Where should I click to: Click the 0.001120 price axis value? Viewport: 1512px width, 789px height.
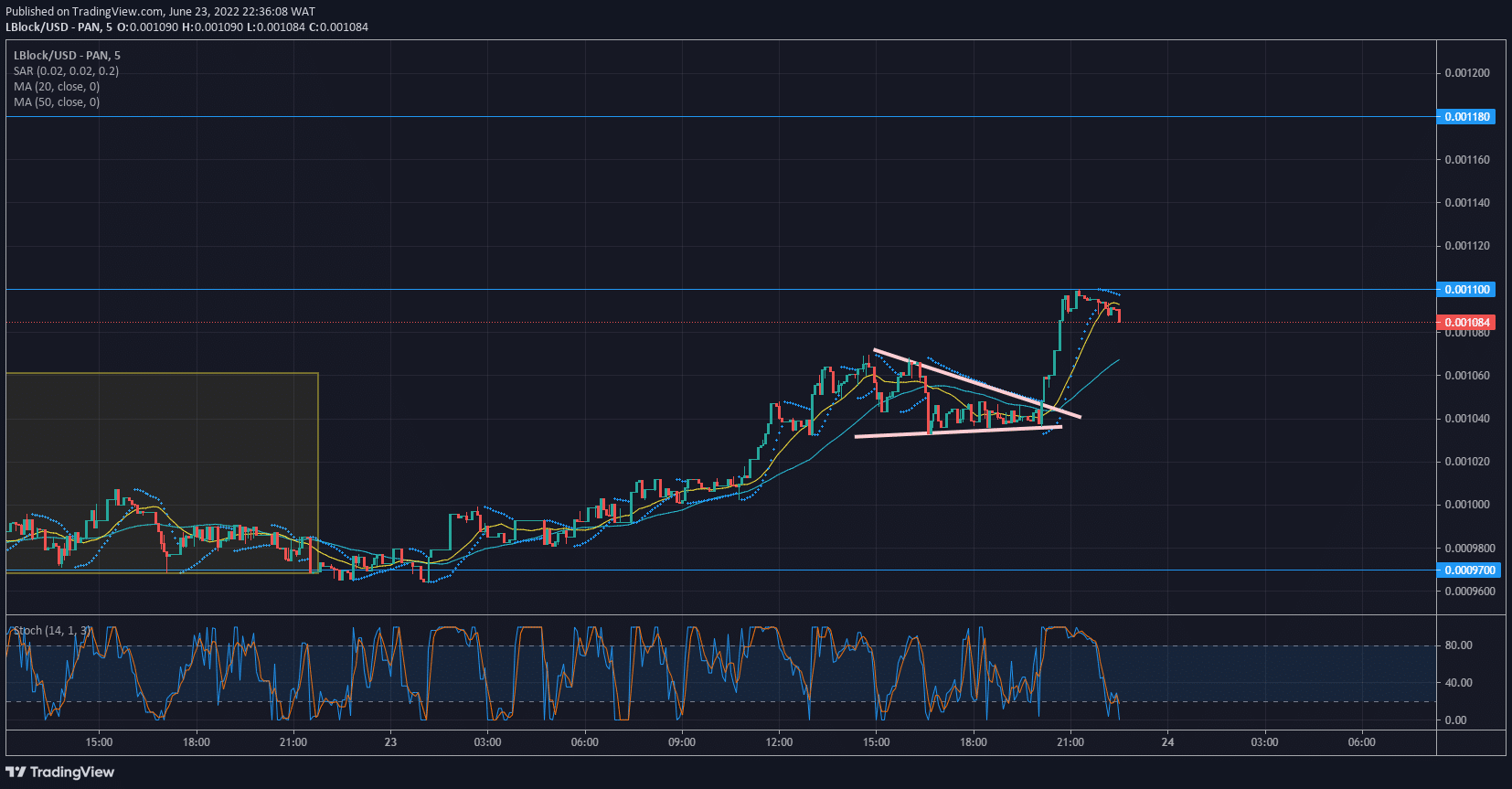click(x=1467, y=246)
